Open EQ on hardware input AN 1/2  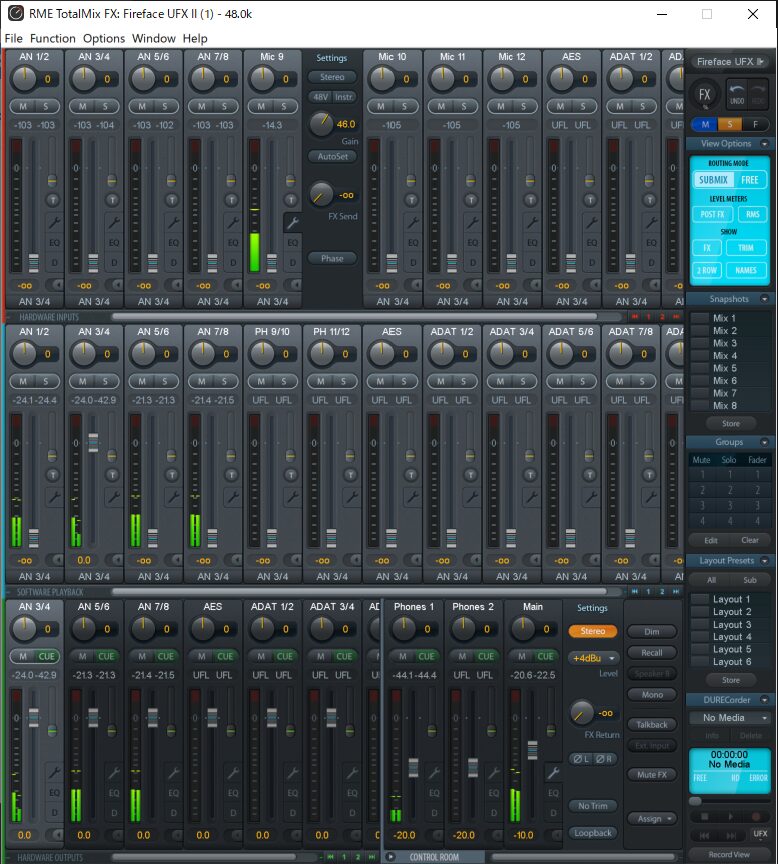click(x=54, y=242)
